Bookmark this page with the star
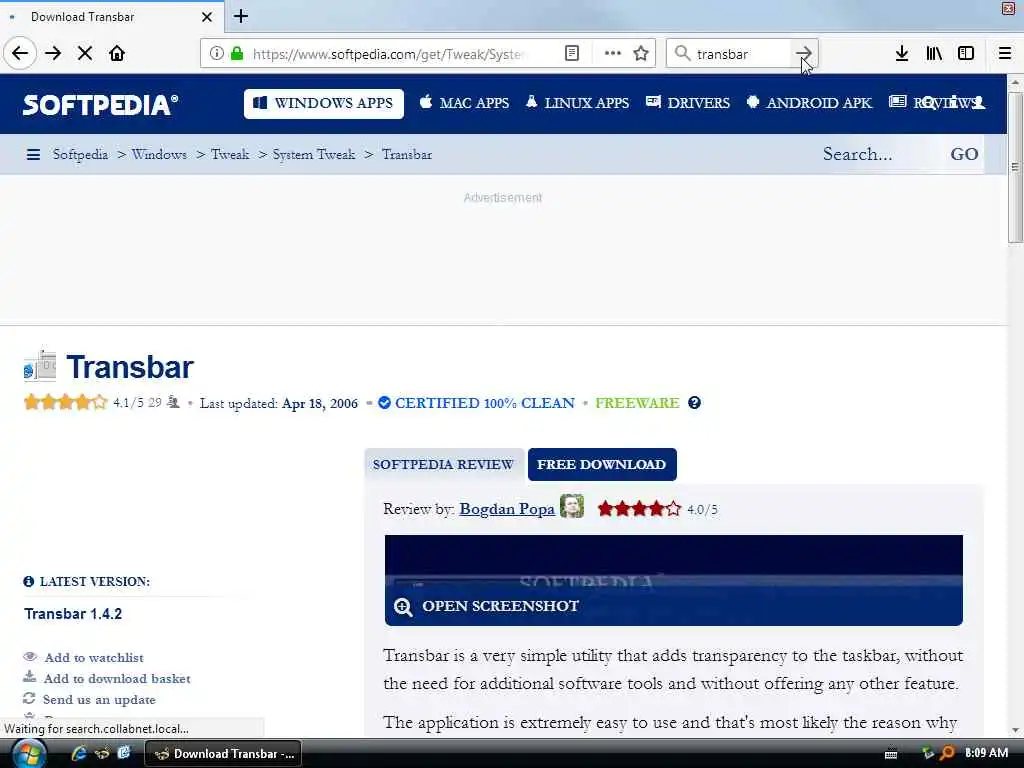Screen dimensions: 1024x768 click(641, 54)
